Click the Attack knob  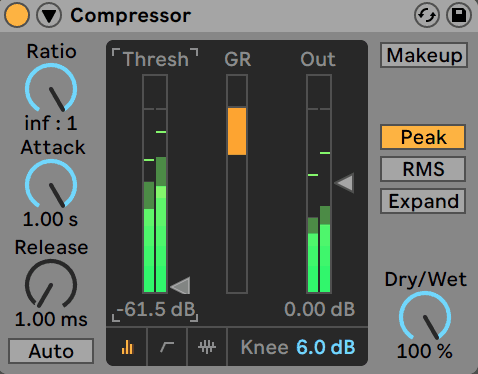point(51,184)
